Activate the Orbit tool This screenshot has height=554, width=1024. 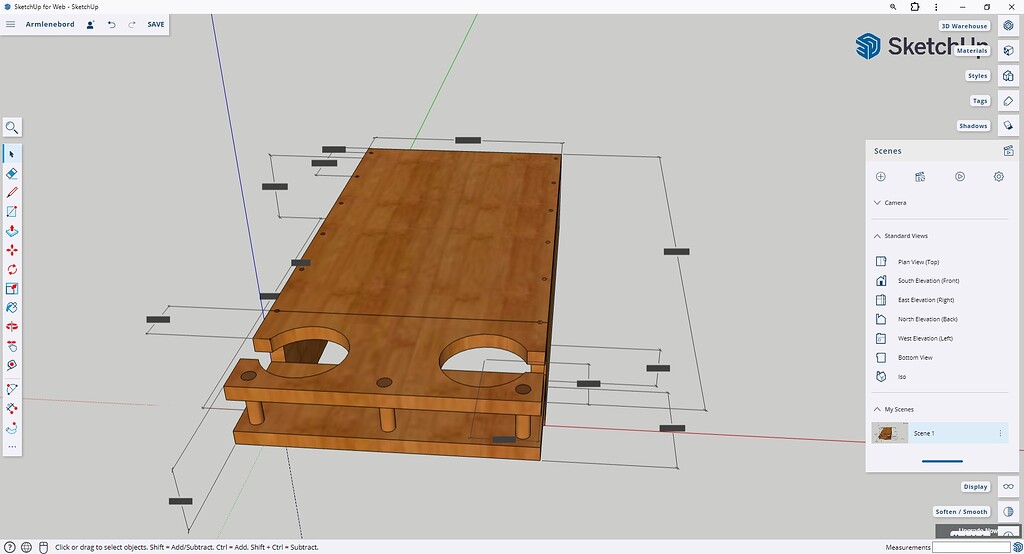tap(12, 327)
